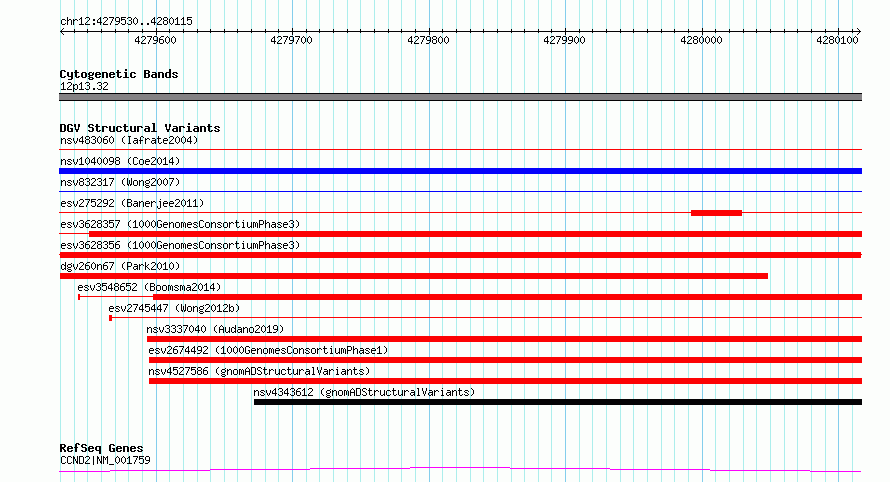Click ruler position 4280000
Viewport: 890px width, 482px height.
pos(702,40)
